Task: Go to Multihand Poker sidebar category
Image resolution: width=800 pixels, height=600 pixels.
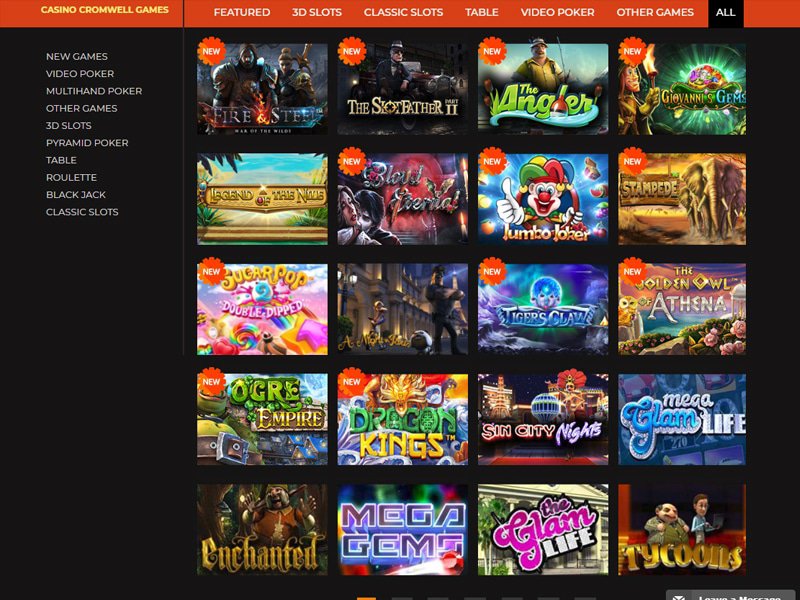Action: click(94, 91)
